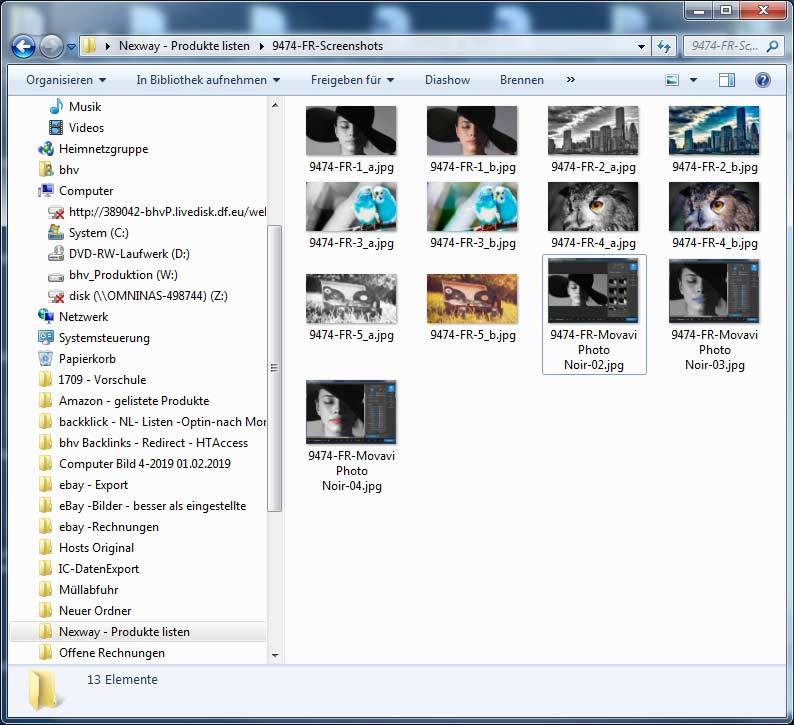Image resolution: width=794 pixels, height=725 pixels.
Task: Select 'backklick - NL- Listen' folder
Action: click(162, 422)
